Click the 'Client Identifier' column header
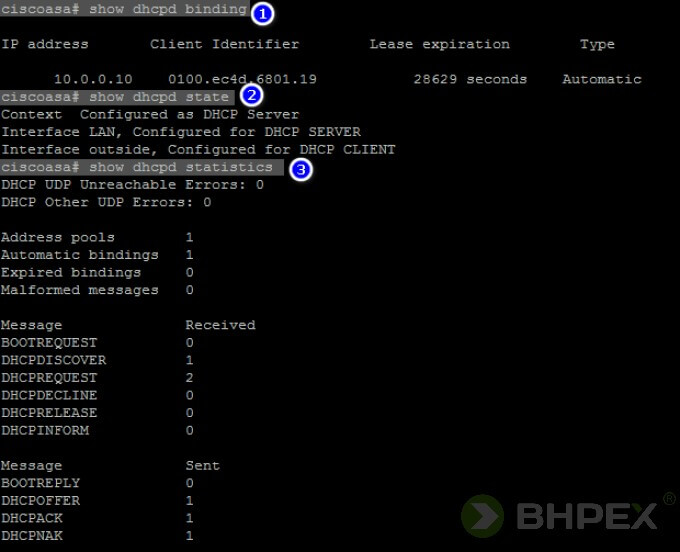 point(224,44)
